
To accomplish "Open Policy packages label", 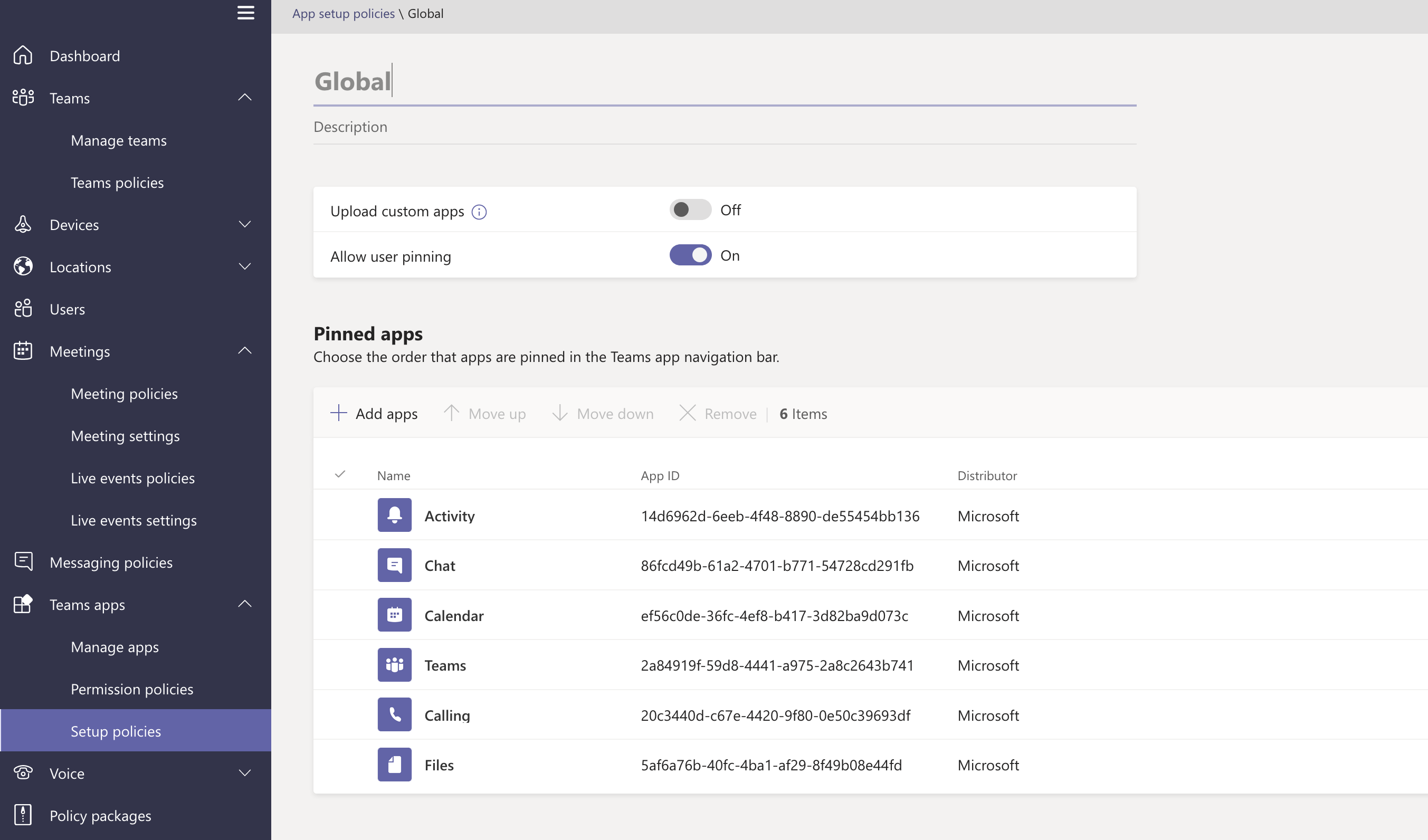I will click(x=100, y=816).
